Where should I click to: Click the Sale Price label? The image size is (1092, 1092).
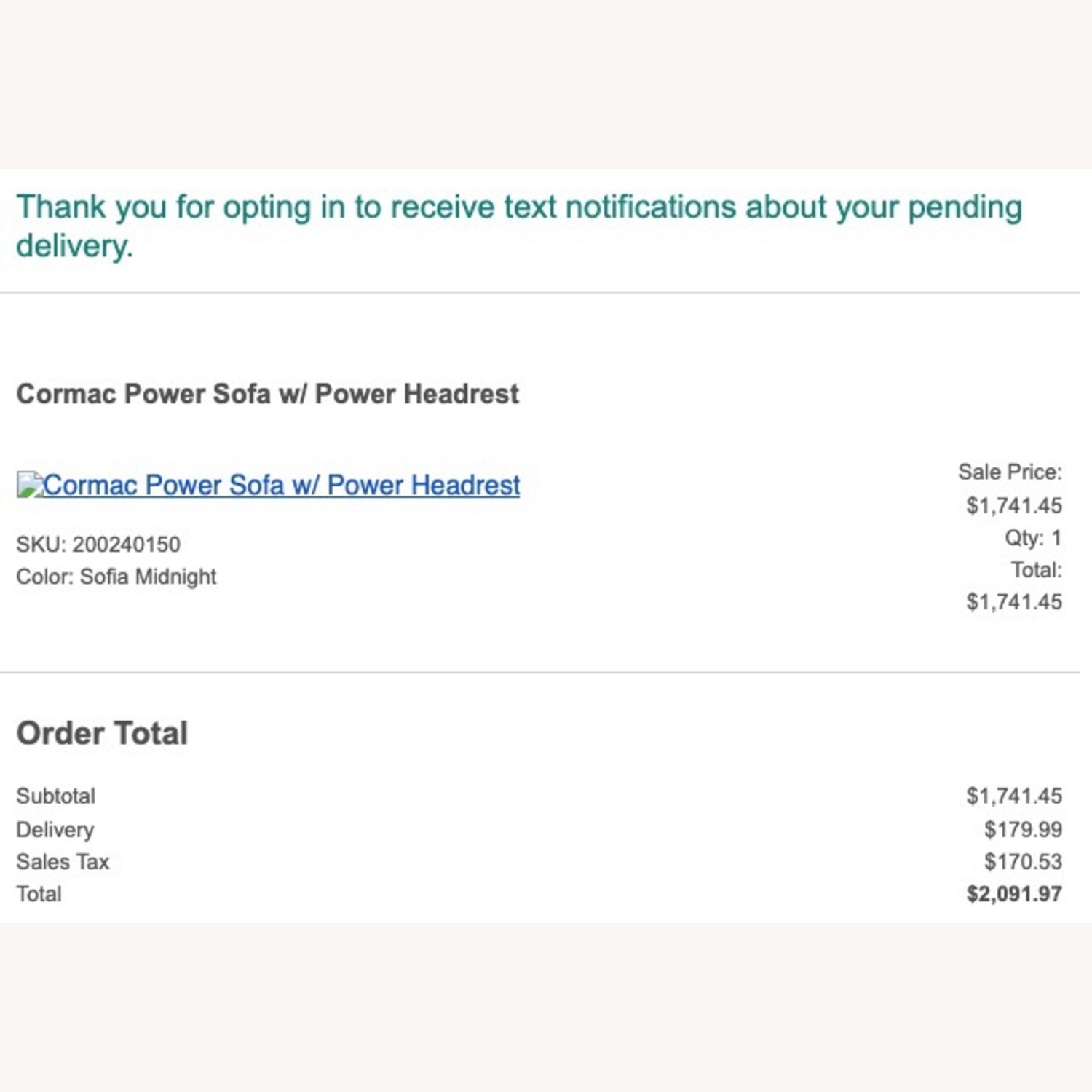point(1010,472)
